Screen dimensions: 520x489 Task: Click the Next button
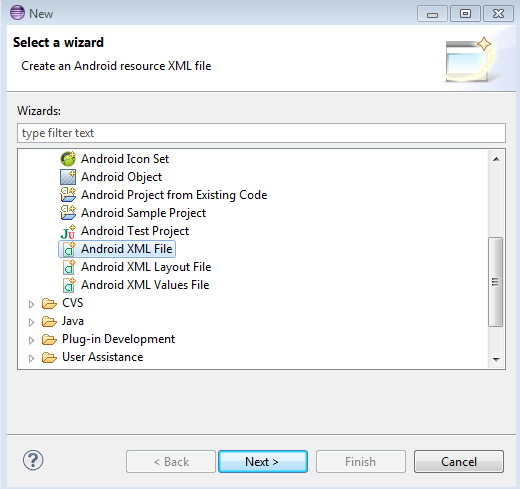point(263,462)
